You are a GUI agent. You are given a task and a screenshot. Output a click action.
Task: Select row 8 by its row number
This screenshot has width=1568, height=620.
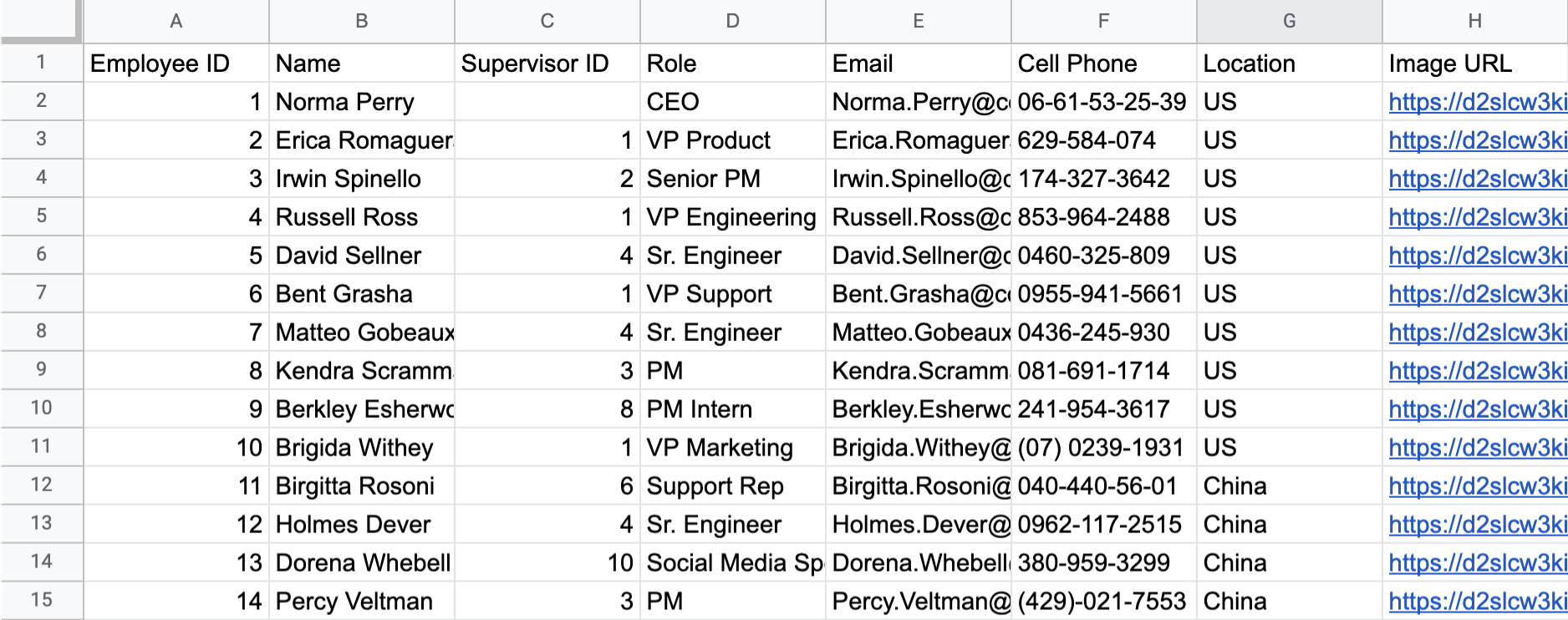coord(41,332)
